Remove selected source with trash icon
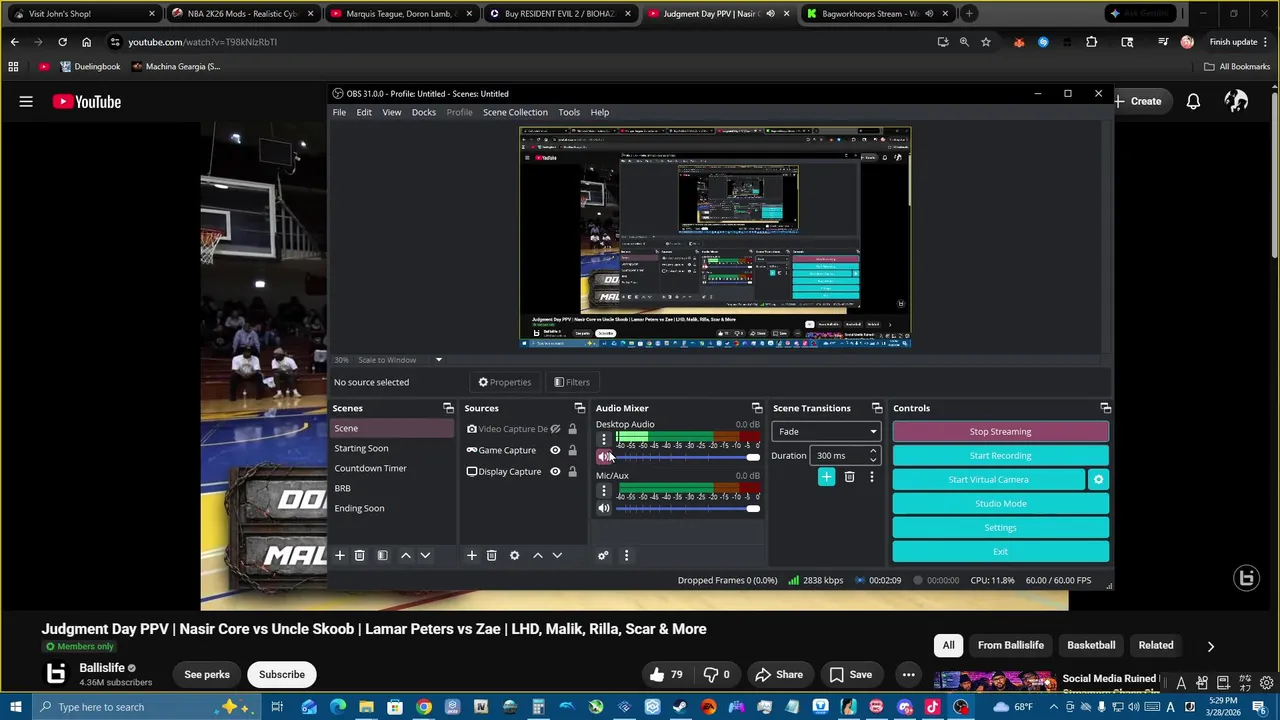The image size is (1280, 720). click(x=491, y=555)
